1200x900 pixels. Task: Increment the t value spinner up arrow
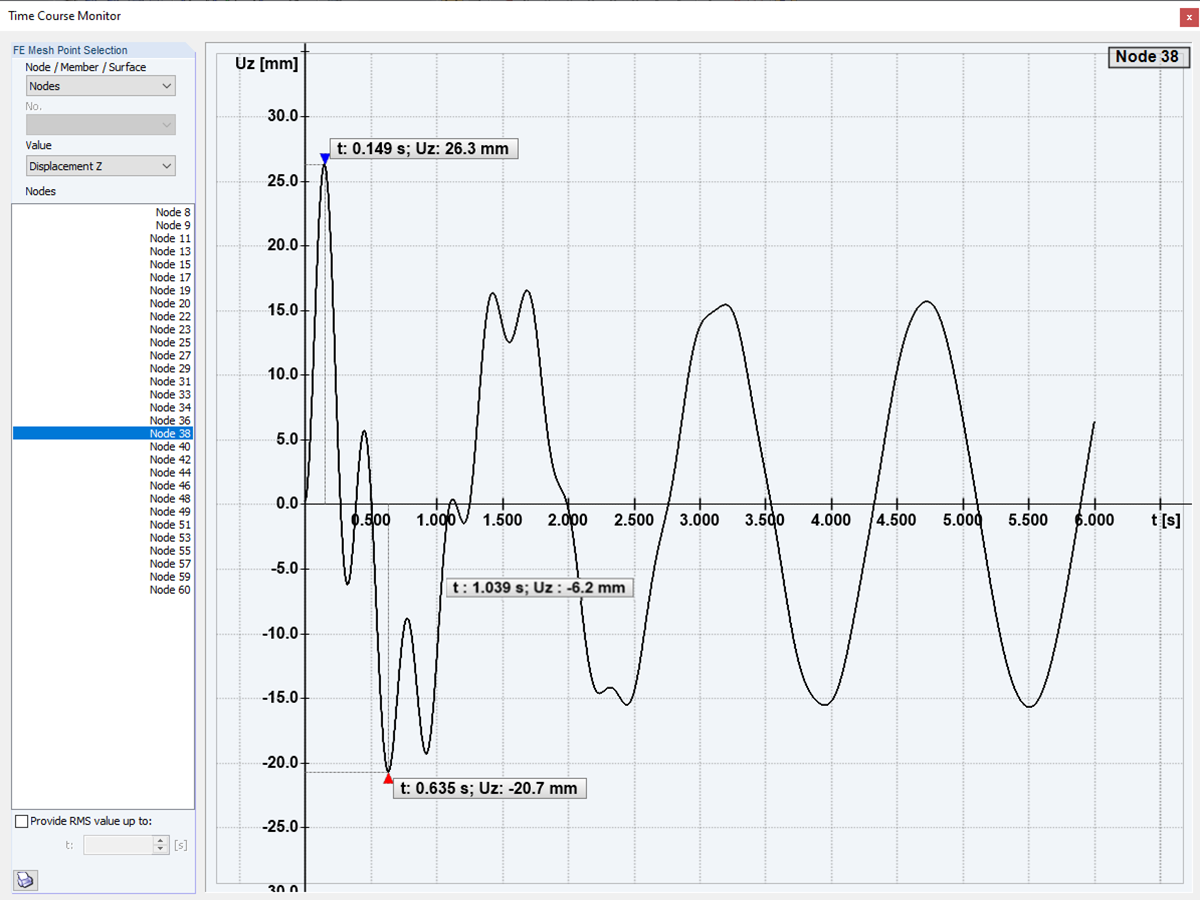pos(159,840)
